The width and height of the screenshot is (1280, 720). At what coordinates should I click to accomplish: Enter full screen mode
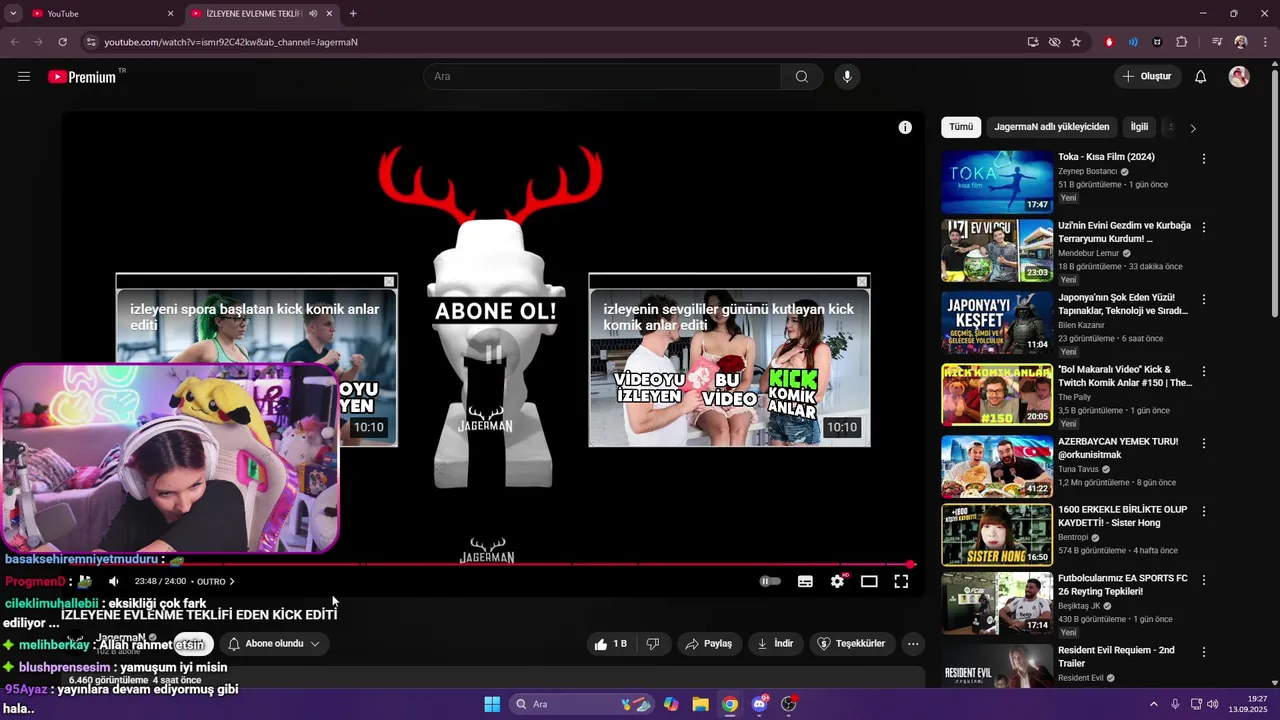pos(901,581)
